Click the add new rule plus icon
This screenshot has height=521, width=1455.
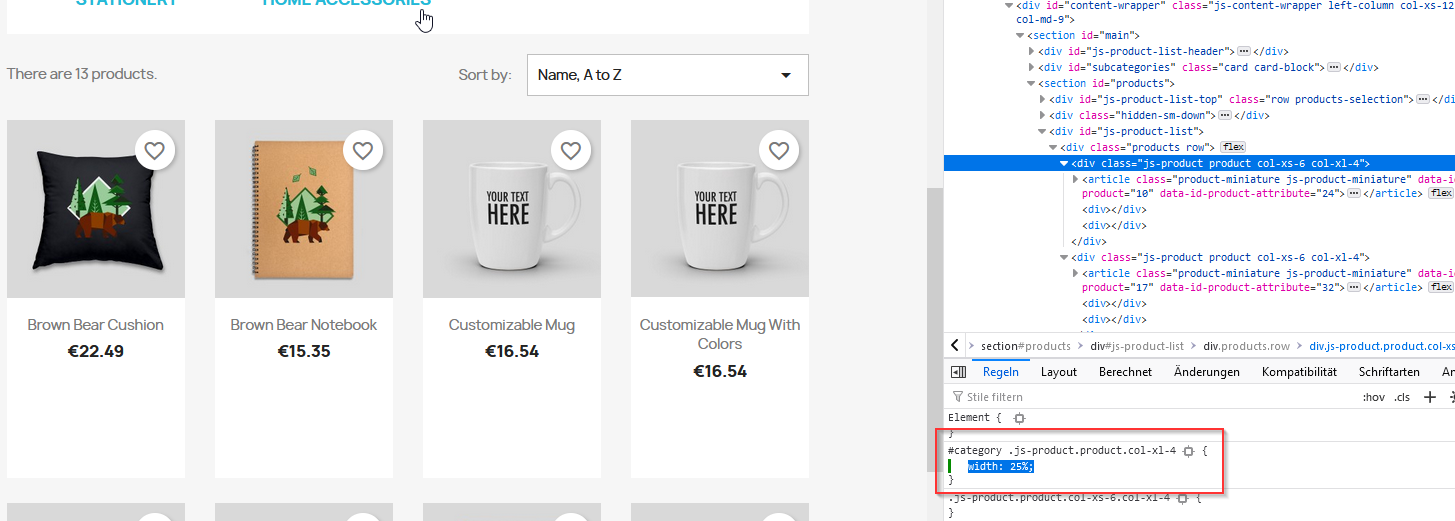pos(1429,397)
